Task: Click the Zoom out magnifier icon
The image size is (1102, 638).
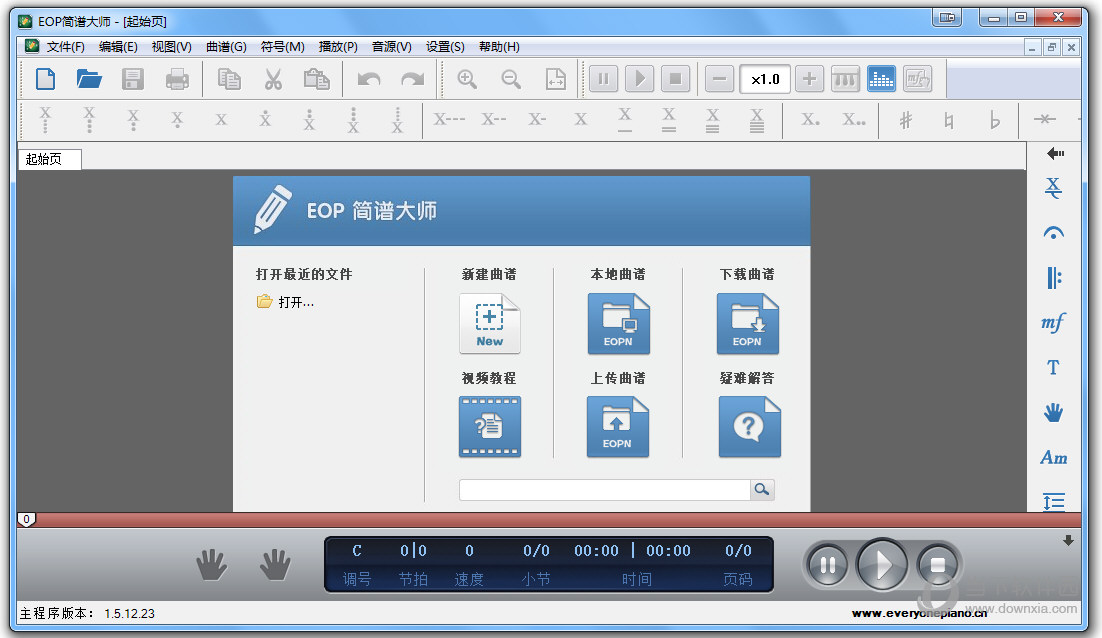Action: [x=511, y=79]
